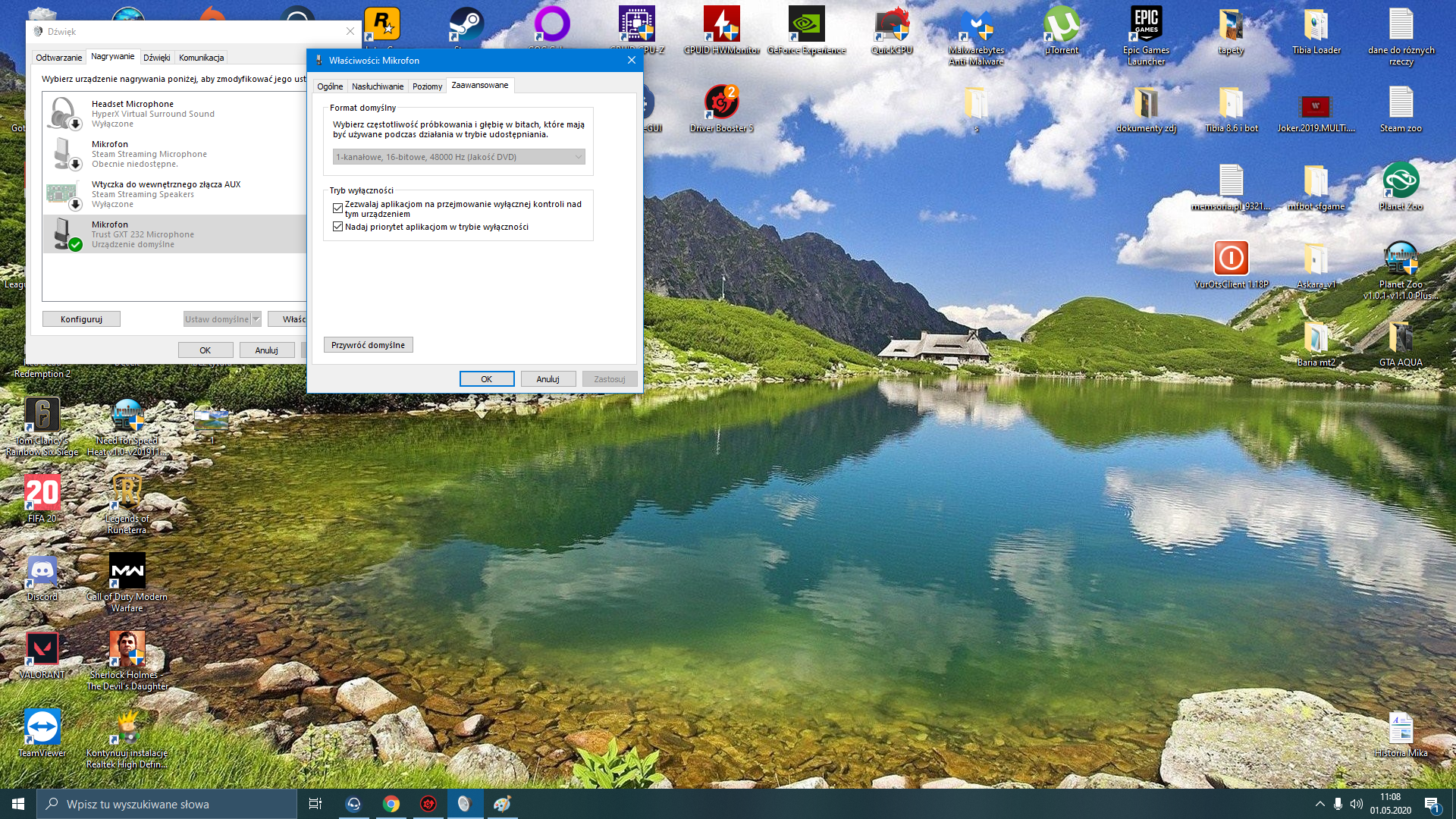The image size is (1456, 819).
Task: Click the Przywróć domyślne button
Action: click(x=368, y=345)
